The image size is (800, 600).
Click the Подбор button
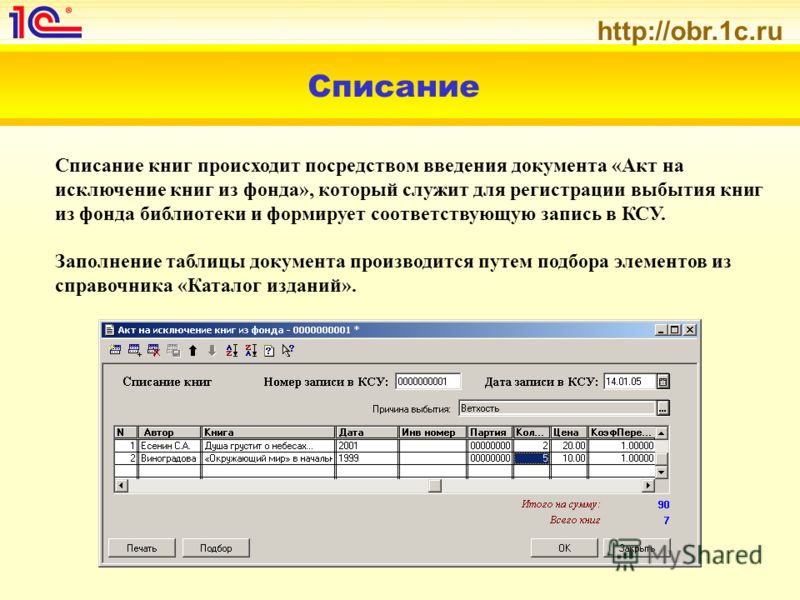tap(216, 548)
